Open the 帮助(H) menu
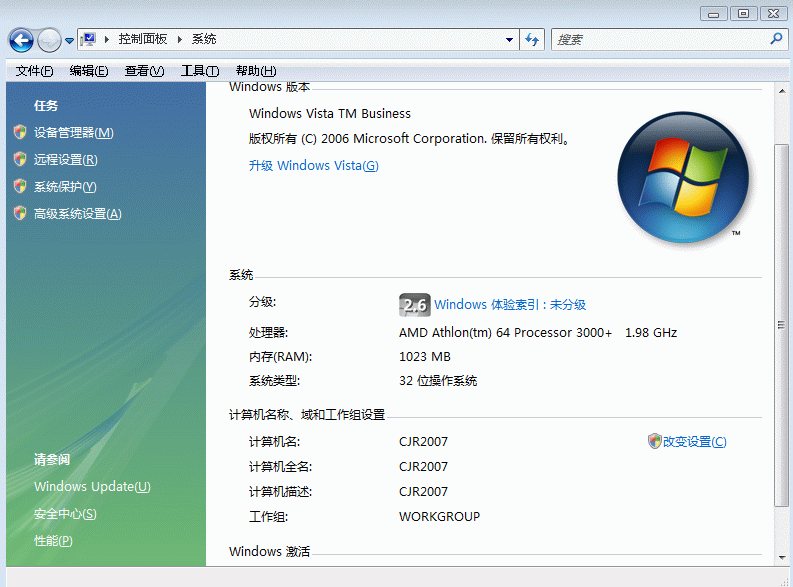Viewport: 793px width, 587px height. [x=256, y=71]
